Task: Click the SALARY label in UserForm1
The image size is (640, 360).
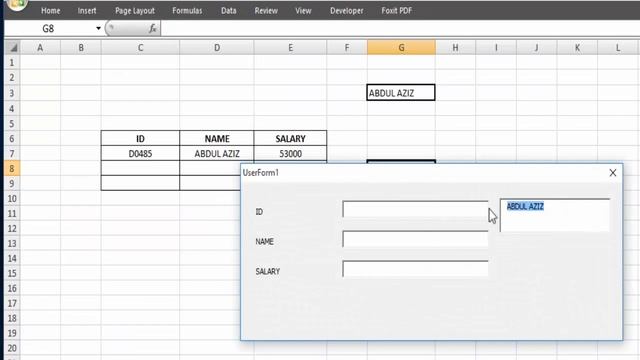Action: click(267, 271)
